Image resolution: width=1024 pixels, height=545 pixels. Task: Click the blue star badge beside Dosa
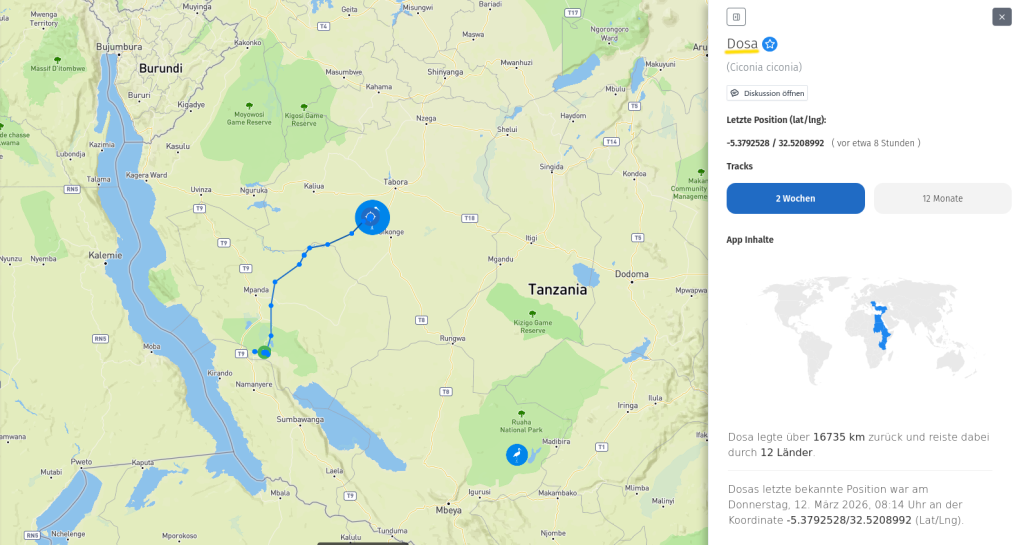pyautogui.click(x=770, y=44)
